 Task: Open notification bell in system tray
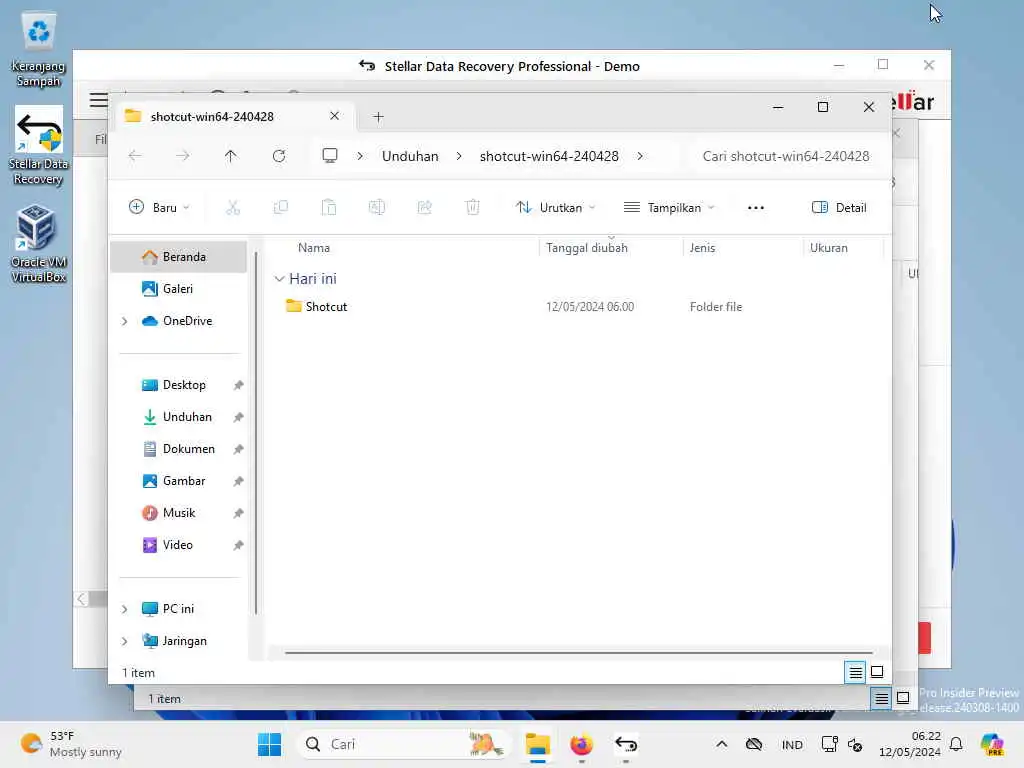coord(956,744)
